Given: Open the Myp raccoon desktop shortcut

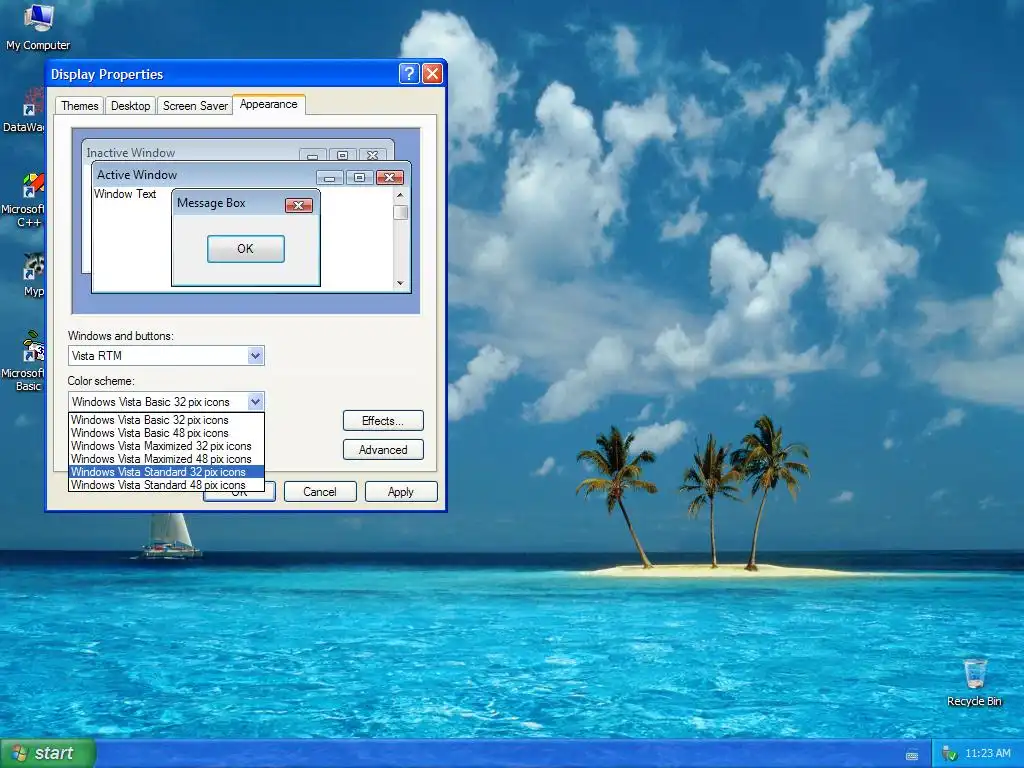Looking at the screenshot, I should [x=33, y=275].
